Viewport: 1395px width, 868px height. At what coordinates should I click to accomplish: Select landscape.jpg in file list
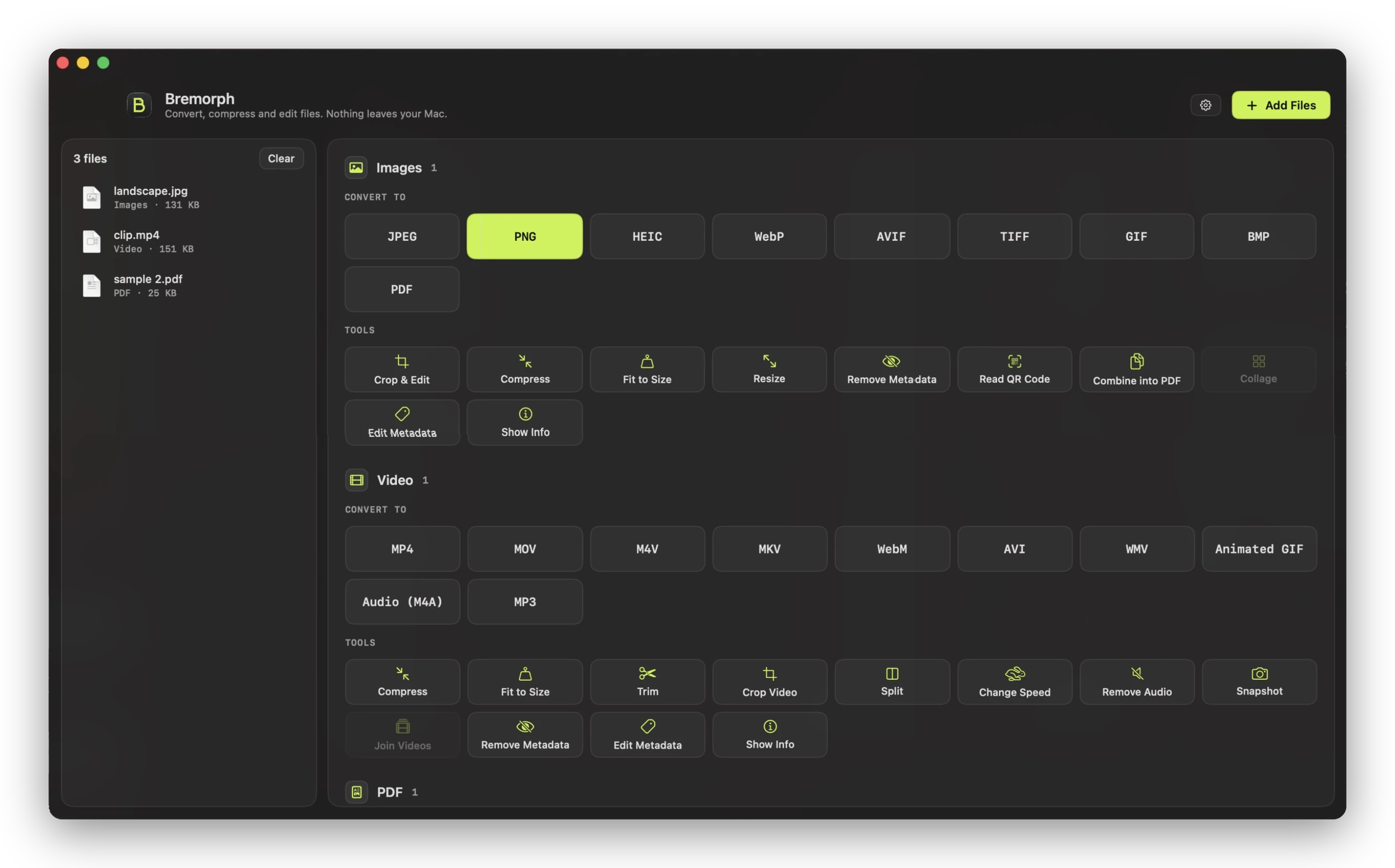click(189, 197)
